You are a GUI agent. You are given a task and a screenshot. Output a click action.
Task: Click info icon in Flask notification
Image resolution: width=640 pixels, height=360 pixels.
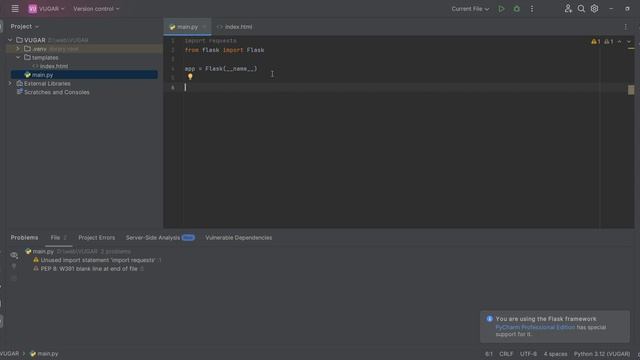coord(489,319)
